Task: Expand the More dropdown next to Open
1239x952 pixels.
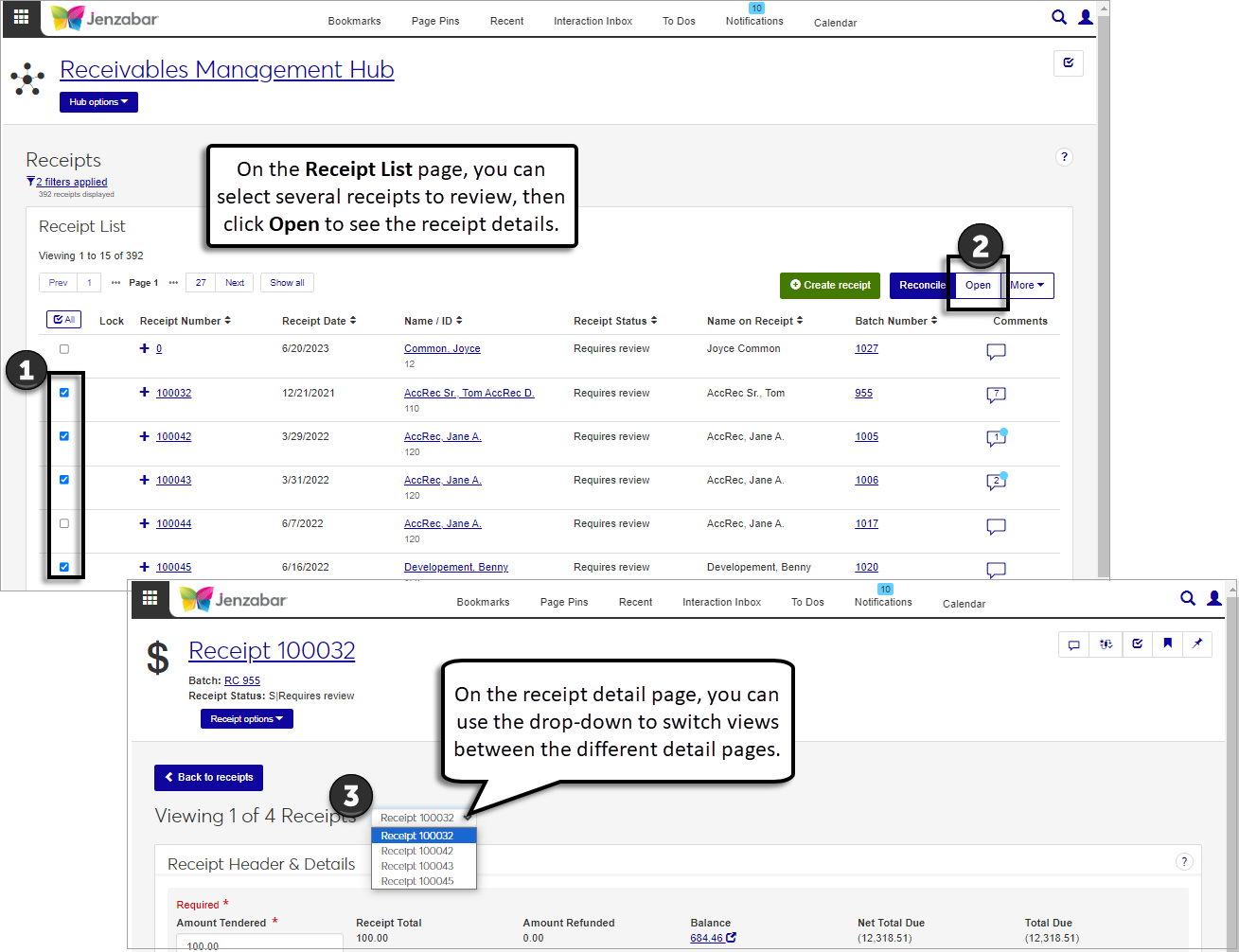Action: tap(1027, 285)
